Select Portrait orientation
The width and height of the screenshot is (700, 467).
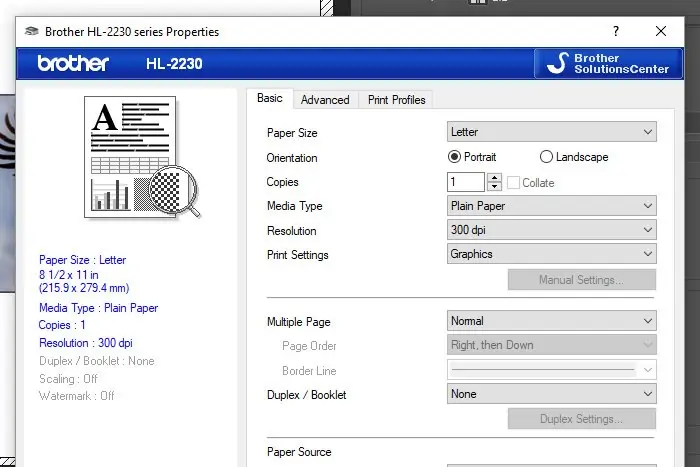(472, 157)
